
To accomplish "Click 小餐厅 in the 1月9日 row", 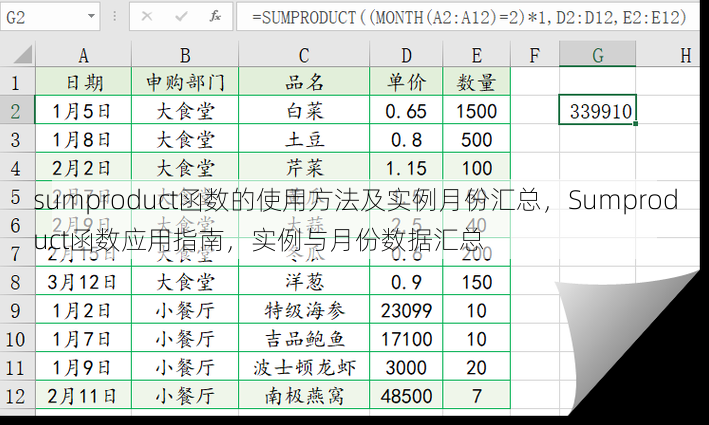I will (185, 367).
